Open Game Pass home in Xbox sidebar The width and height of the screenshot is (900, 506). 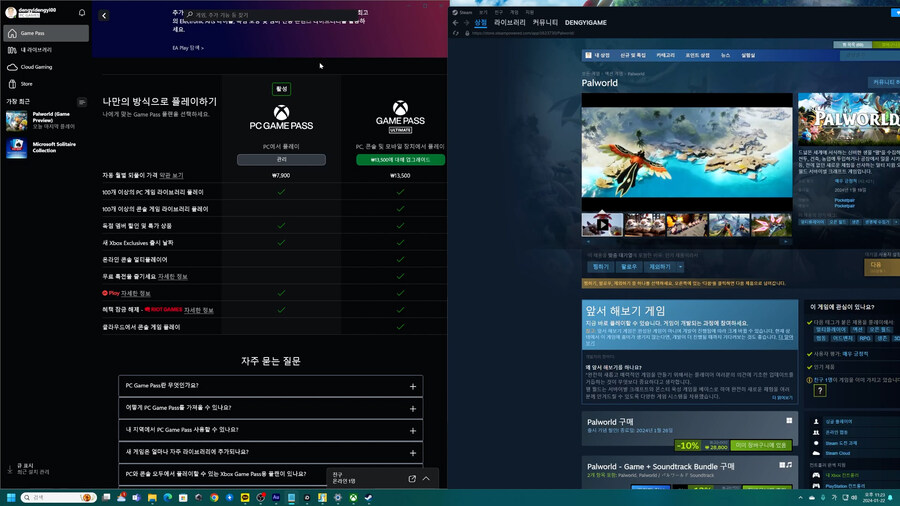[x=46, y=33]
